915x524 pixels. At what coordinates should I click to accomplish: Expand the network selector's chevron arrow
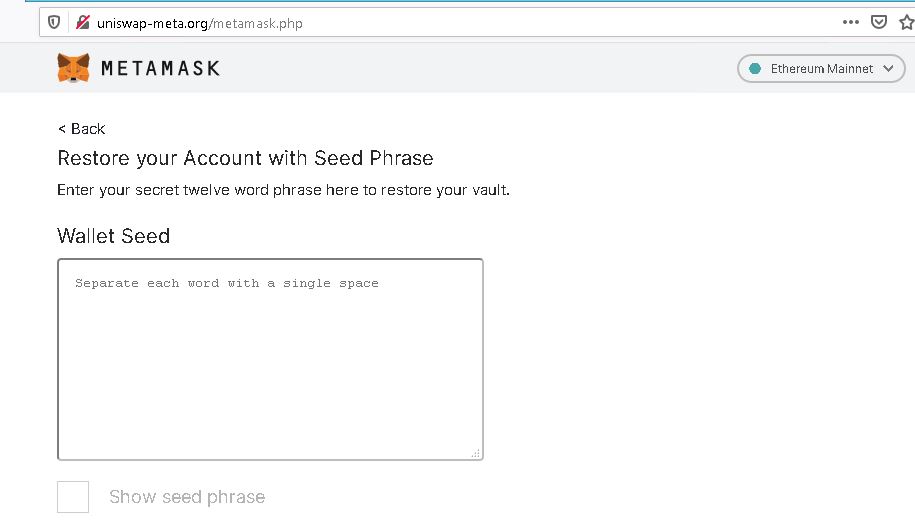pyautogui.click(x=888, y=68)
